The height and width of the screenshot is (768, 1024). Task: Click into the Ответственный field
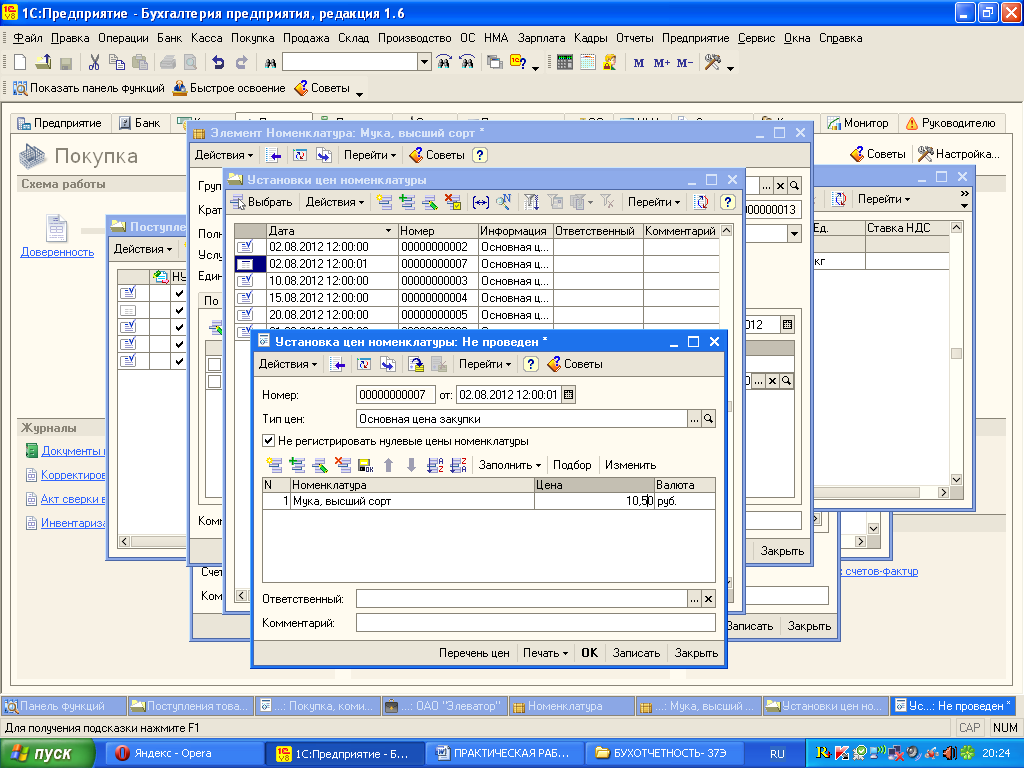coord(521,598)
